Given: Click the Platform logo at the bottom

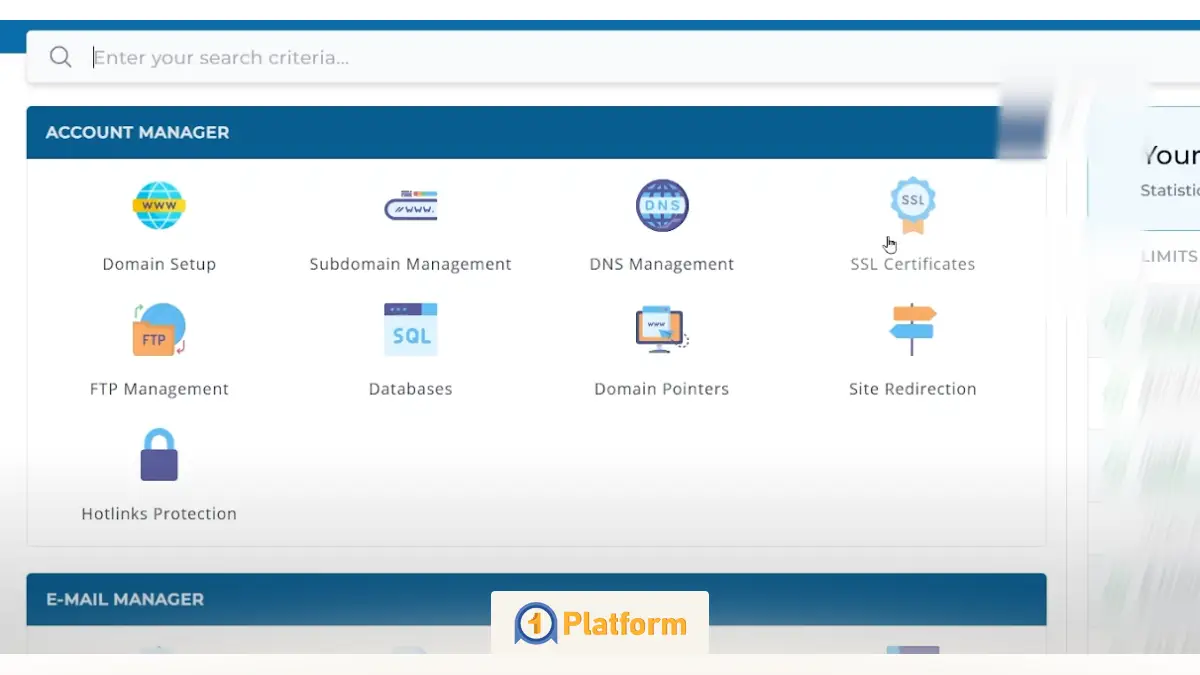Looking at the screenshot, I should 599,622.
